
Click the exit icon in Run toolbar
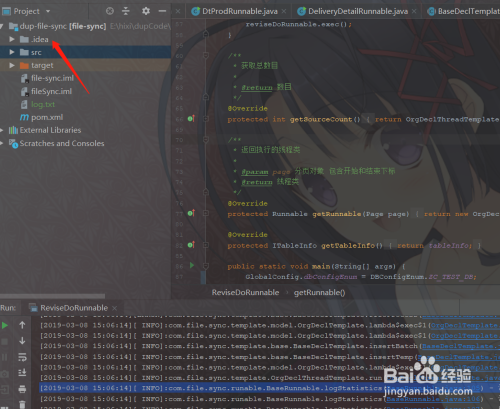5,389
